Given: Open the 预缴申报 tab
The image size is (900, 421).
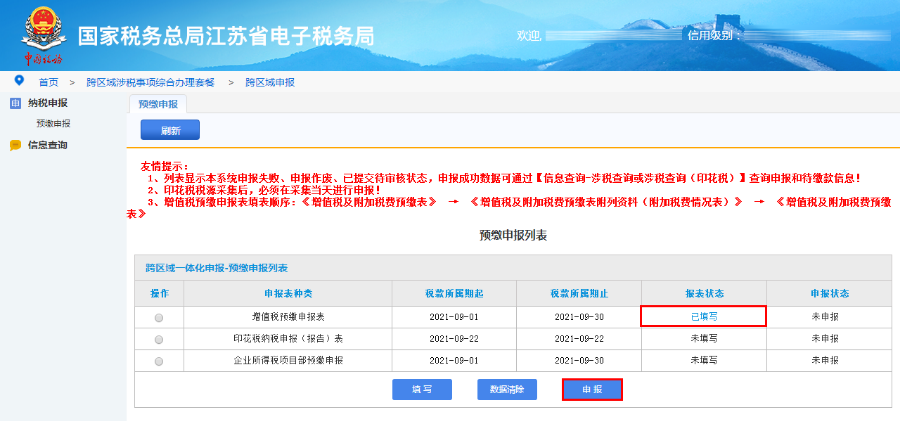Looking at the screenshot, I should 158,104.
